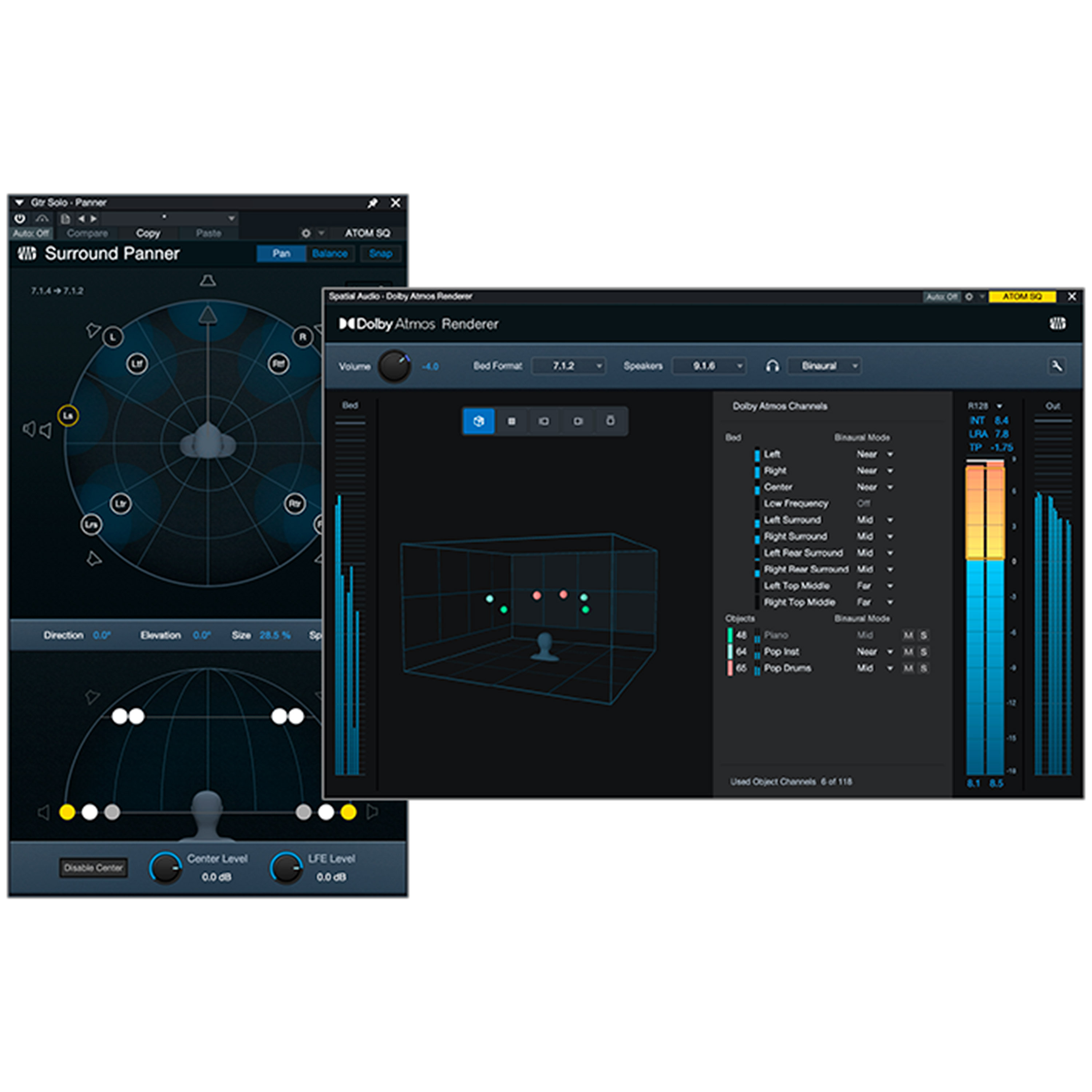
Task: Open the preset file icon in the Panner
Action: 65,218
